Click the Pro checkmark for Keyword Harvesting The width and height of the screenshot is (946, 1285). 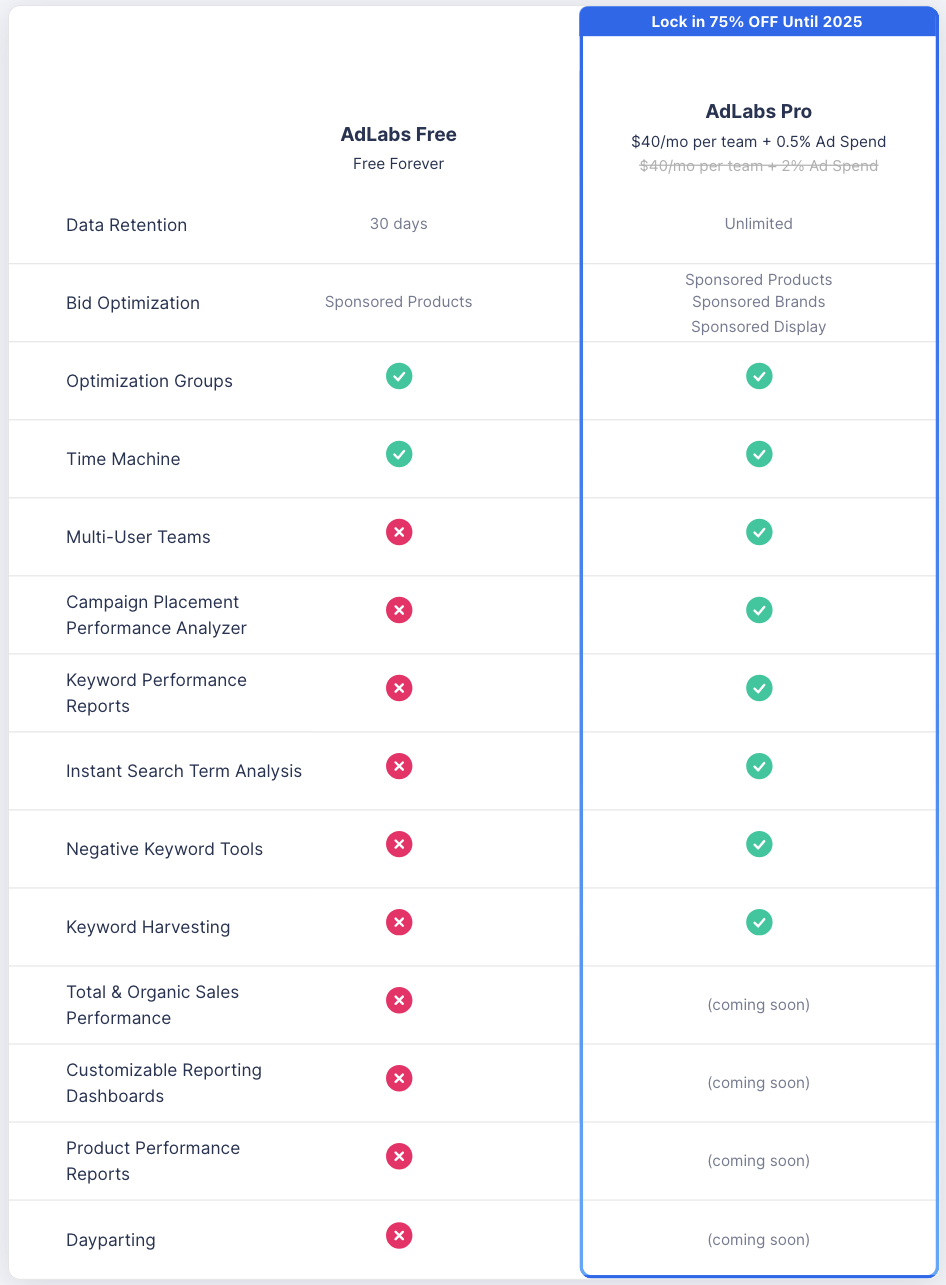(759, 922)
